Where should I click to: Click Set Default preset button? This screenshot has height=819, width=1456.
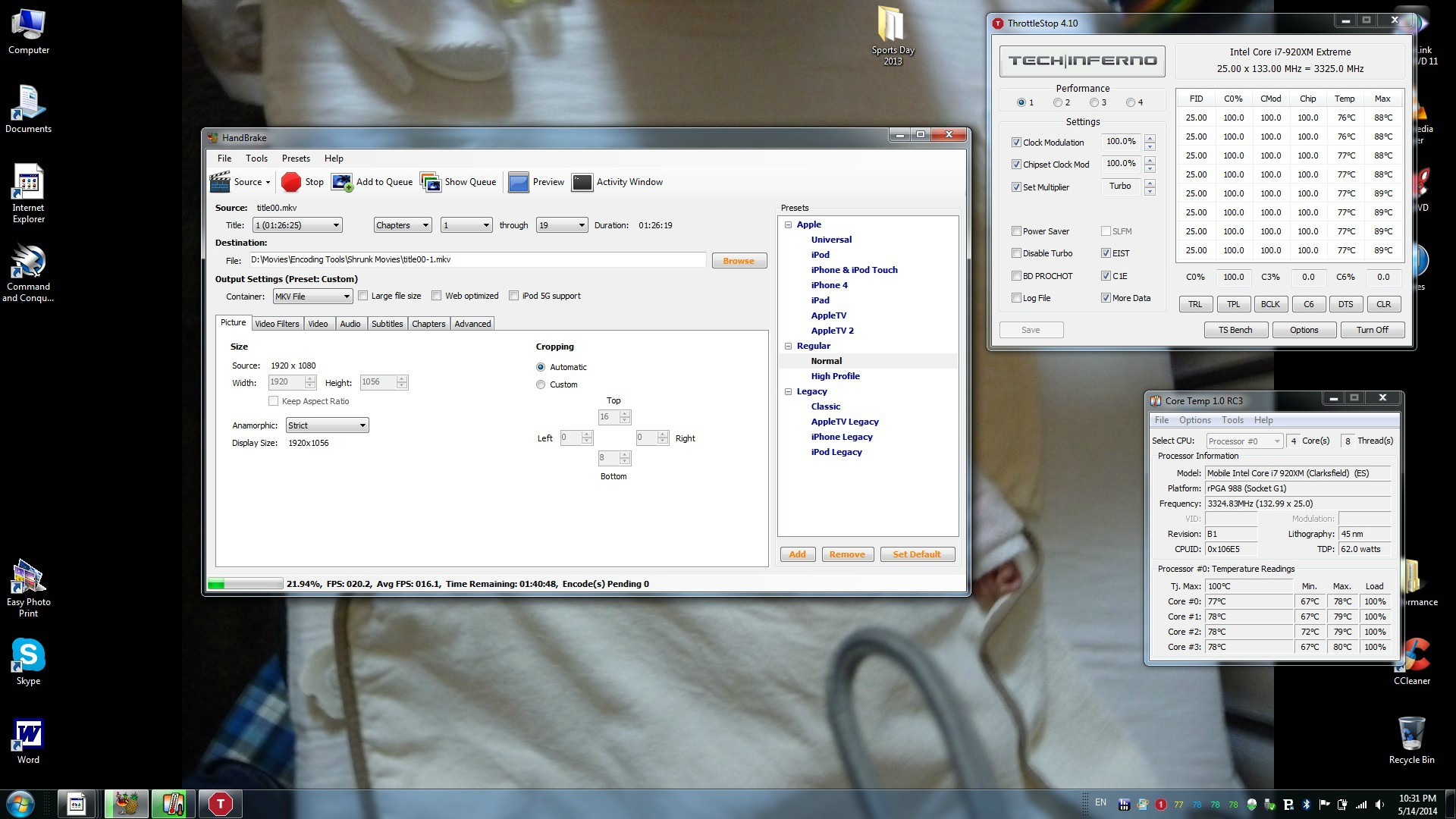coord(917,554)
